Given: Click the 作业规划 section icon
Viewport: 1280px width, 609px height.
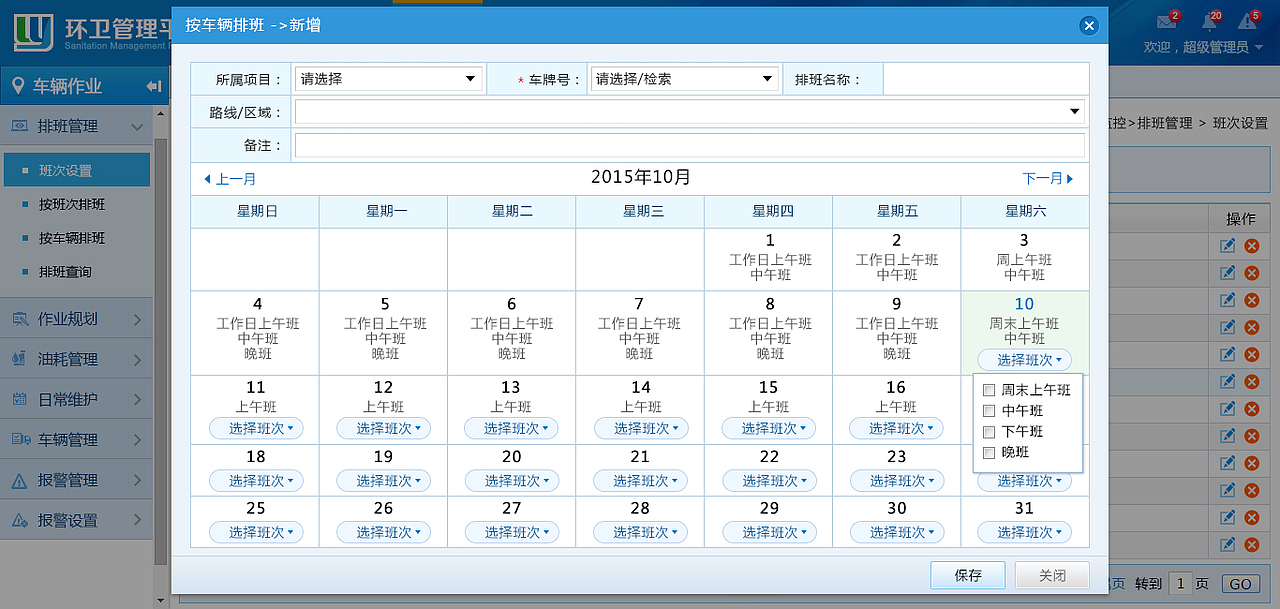Looking at the screenshot, I should click(x=19, y=319).
